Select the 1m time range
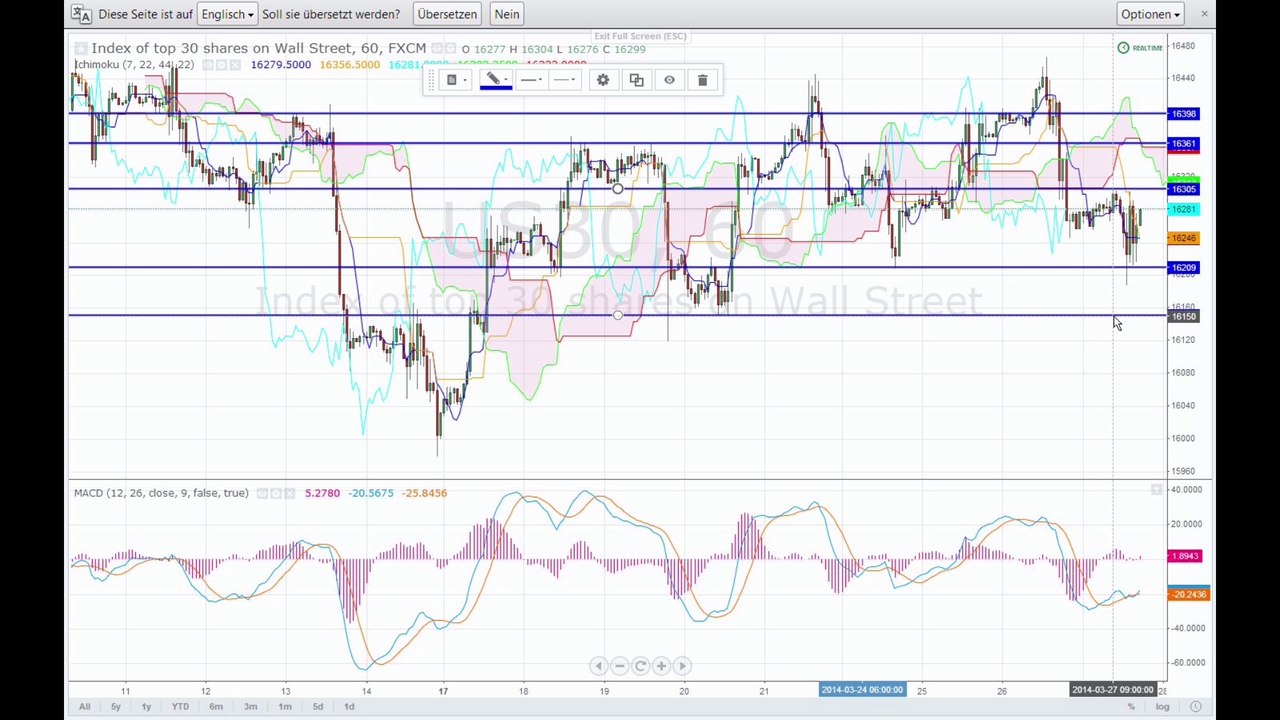Viewport: 1280px width, 720px height. [285, 707]
